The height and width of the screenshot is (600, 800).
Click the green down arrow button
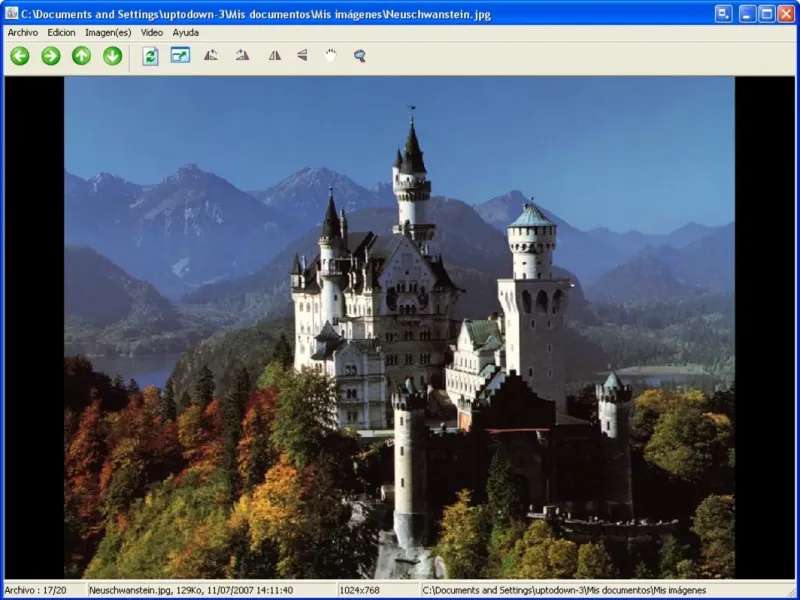(112, 56)
